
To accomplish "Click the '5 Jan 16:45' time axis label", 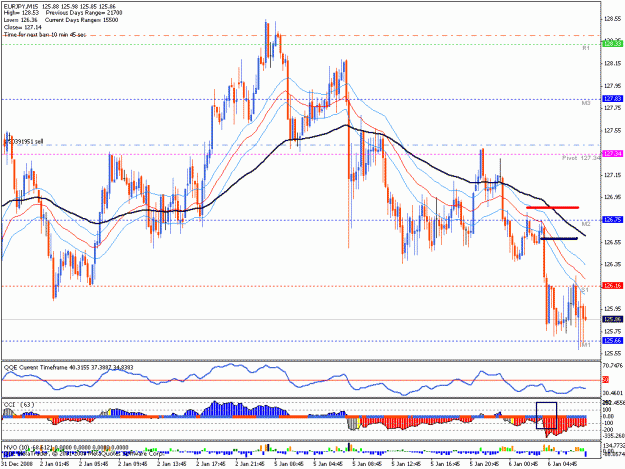I will point(446,464).
